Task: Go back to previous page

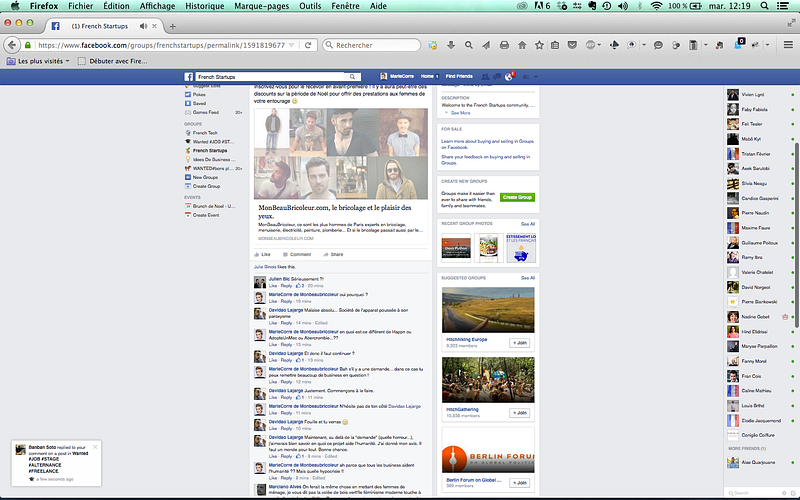Action: pos(12,45)
